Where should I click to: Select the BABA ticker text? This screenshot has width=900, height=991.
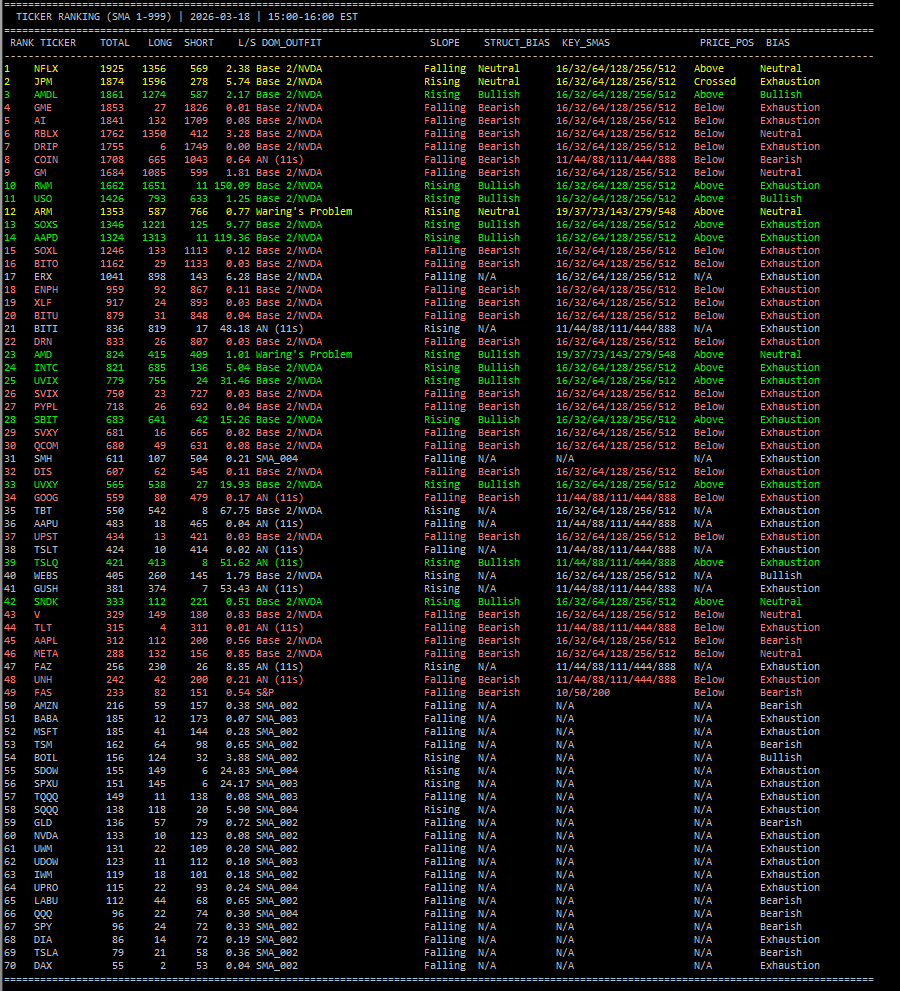46,719
